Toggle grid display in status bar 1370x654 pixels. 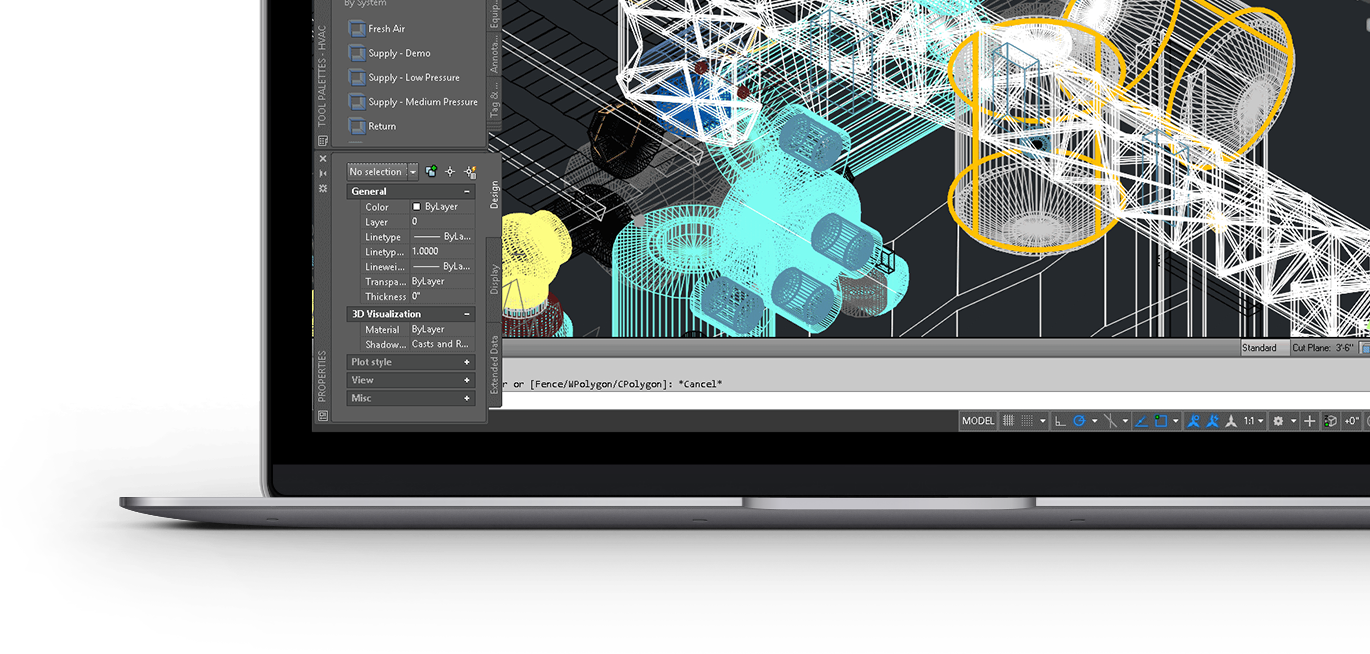point(1009,421)
